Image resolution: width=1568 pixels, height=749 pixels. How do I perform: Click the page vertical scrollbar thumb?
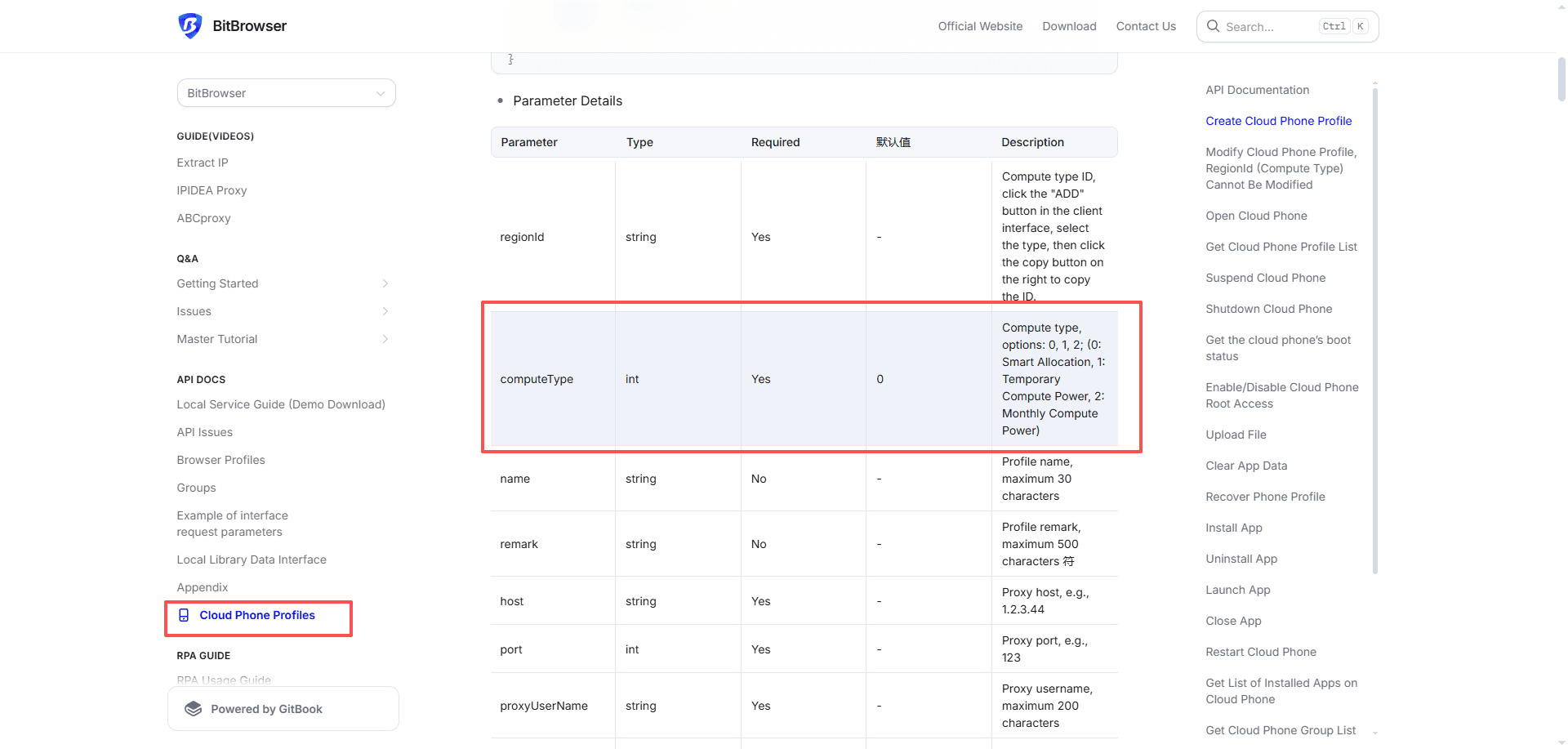click(x=1561, y=78)
